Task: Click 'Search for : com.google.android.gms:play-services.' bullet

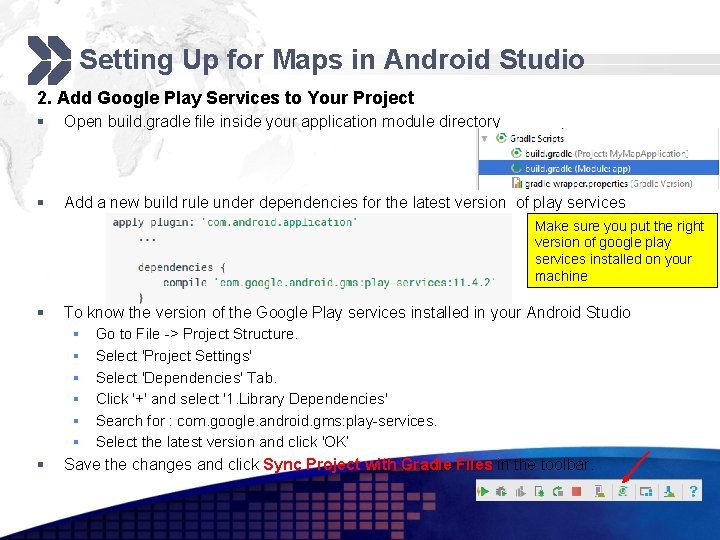Action: coord(266,421)
